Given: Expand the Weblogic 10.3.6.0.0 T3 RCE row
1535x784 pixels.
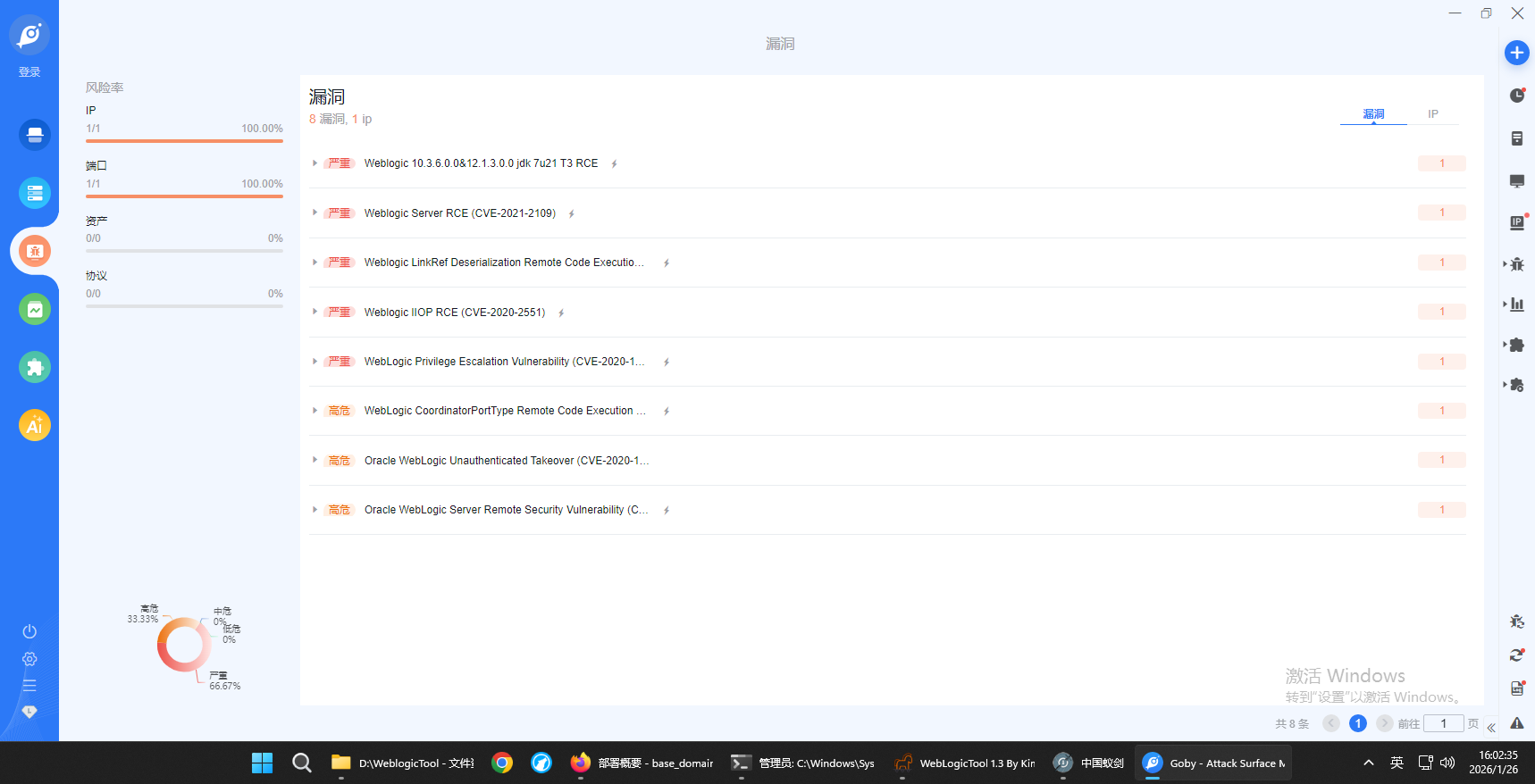Looking at the screenshot, I should click(315, 163).
